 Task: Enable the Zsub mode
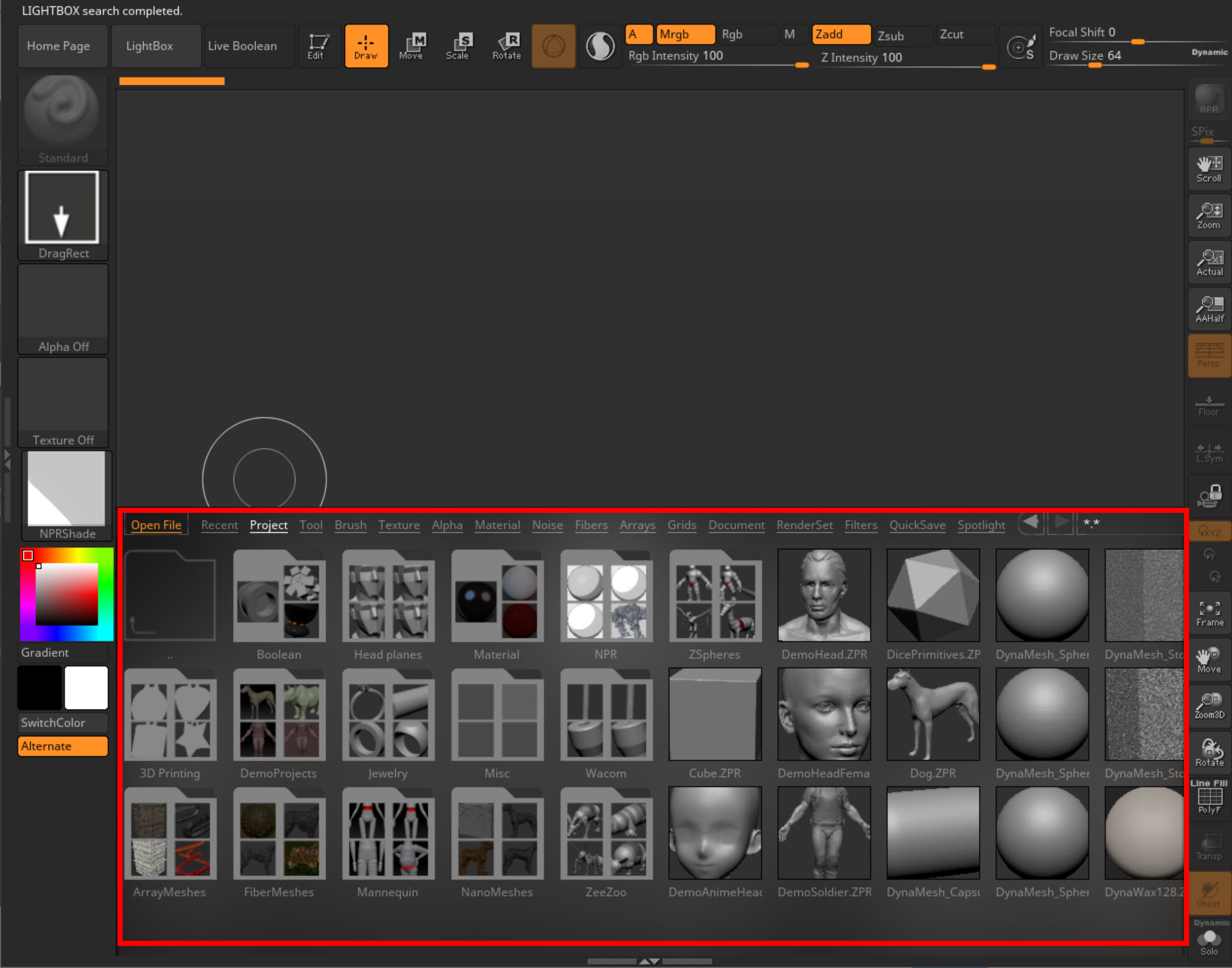coord(903,36)
